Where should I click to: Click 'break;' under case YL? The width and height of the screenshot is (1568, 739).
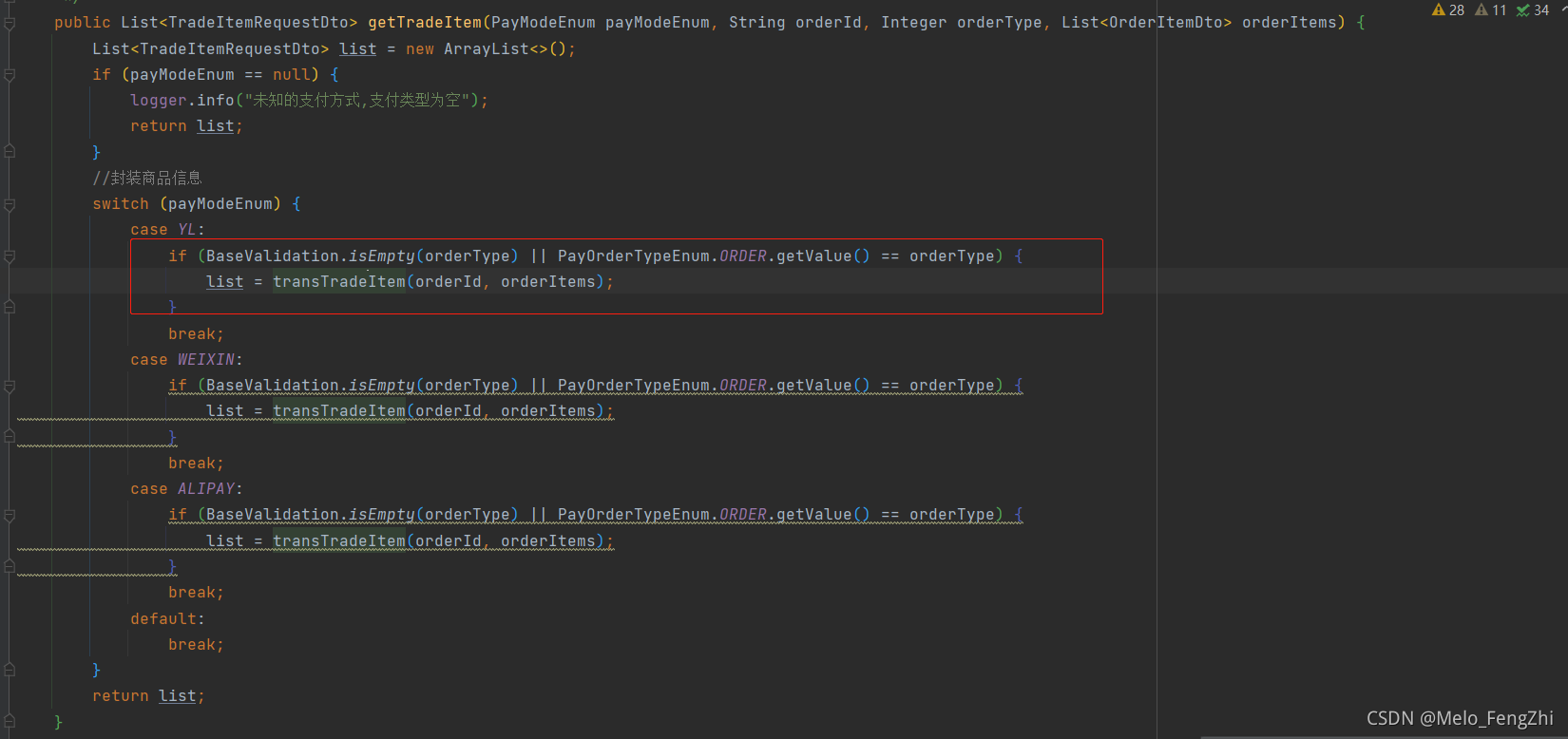click(x=196, y=334)
